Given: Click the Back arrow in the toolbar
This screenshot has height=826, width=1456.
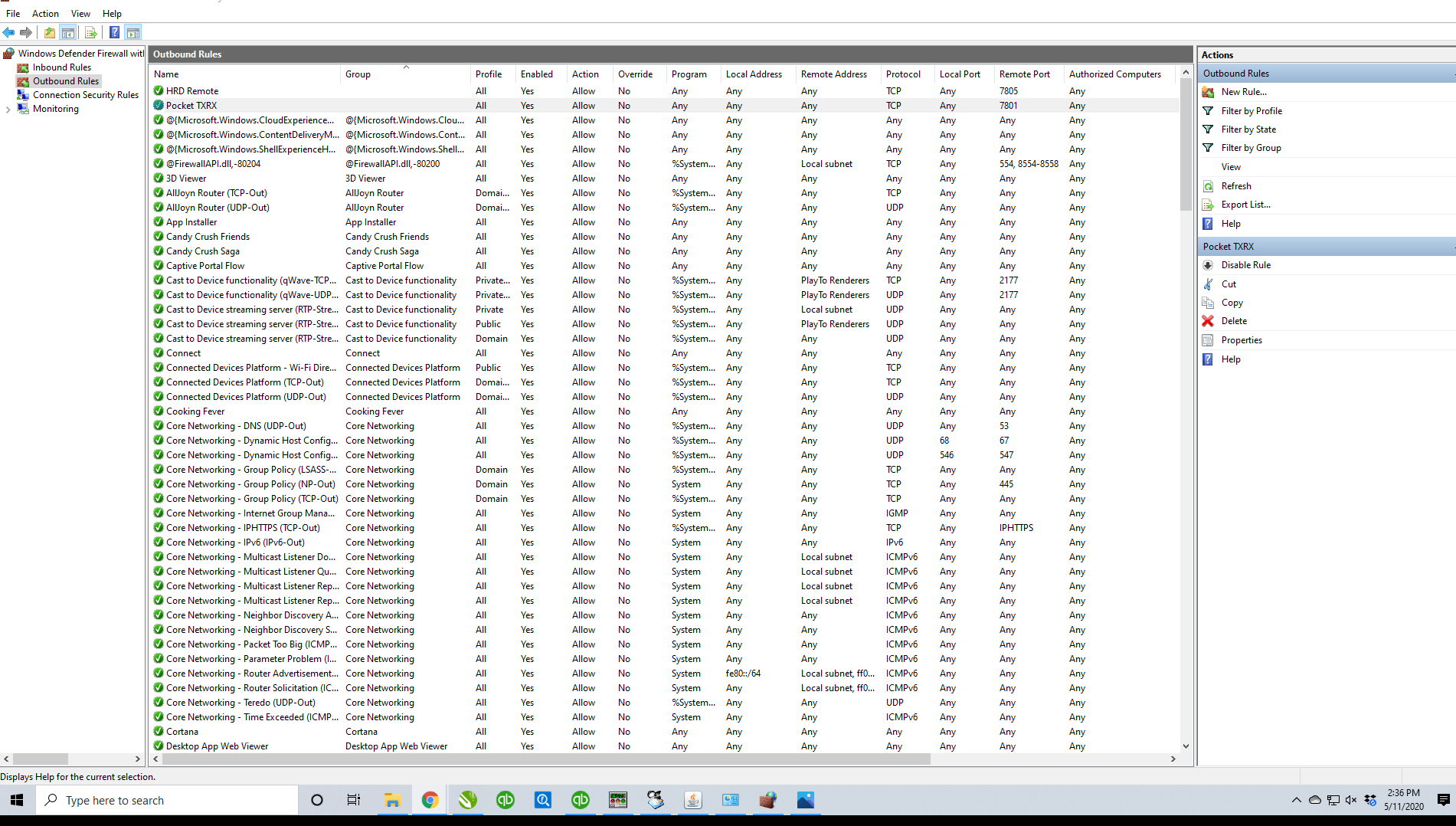Looking at the screenshot, I should pyautogui.click(x=9, y=32).
